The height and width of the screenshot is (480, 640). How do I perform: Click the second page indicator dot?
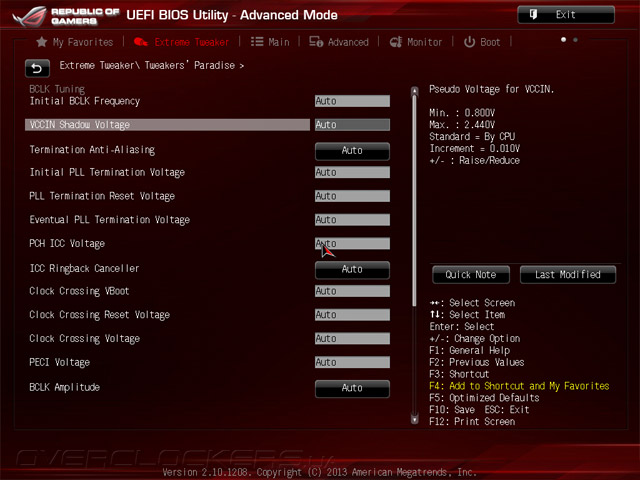[x=575, y=40]
